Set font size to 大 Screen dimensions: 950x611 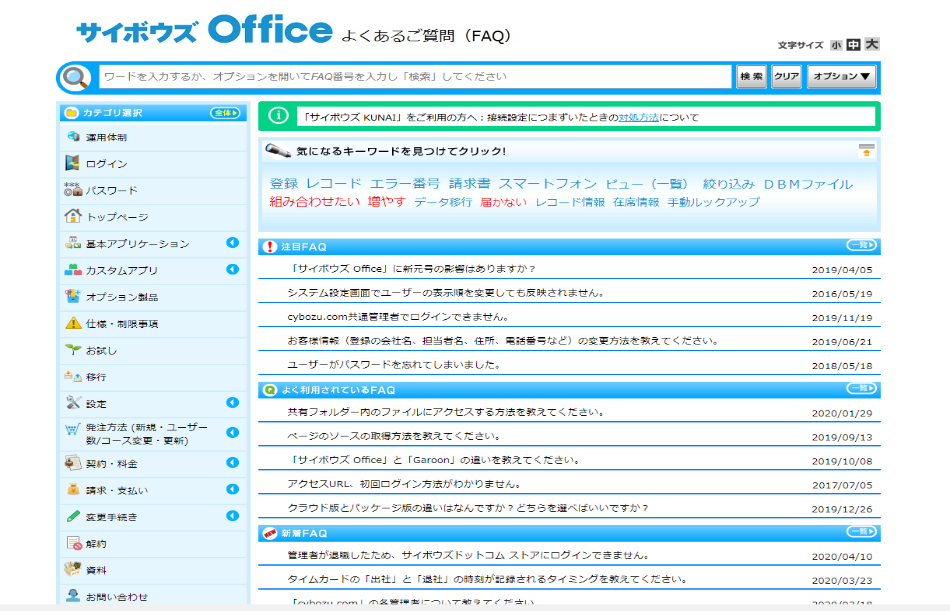click(x=872, y=45)
